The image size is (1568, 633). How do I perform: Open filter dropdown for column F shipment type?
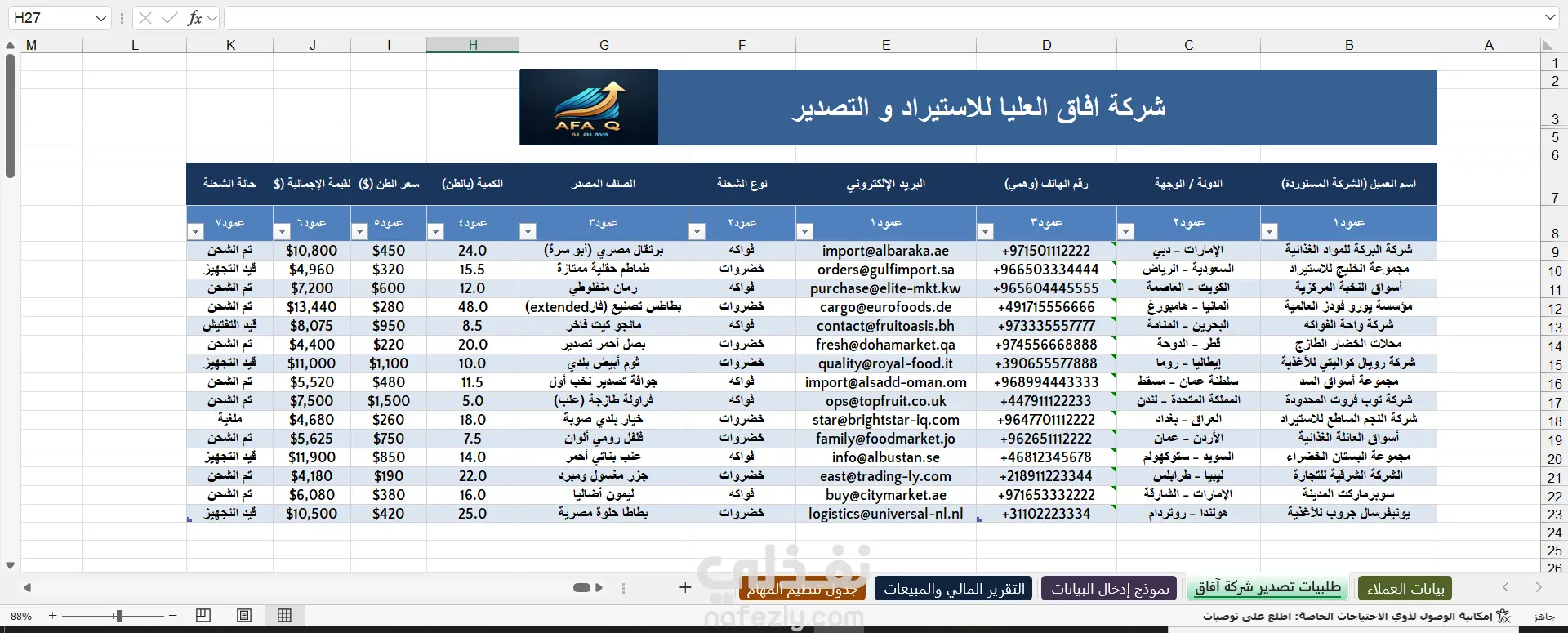click(697, 232)
